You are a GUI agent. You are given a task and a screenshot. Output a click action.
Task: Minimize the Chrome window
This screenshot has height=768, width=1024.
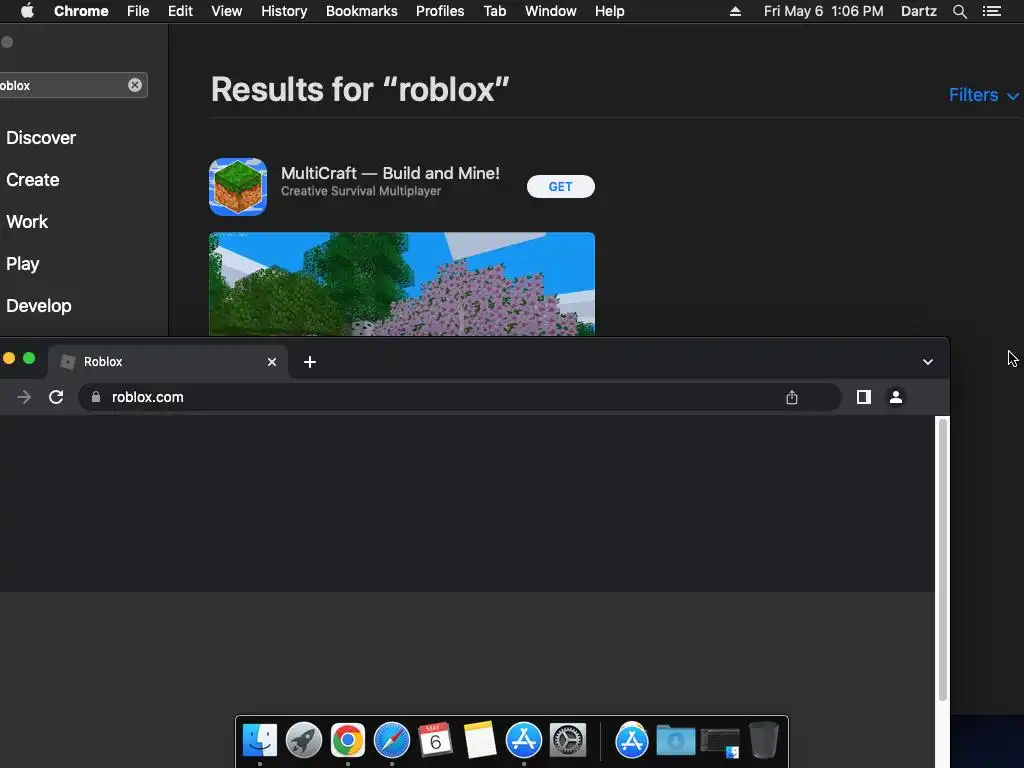(x=9, y=358)
